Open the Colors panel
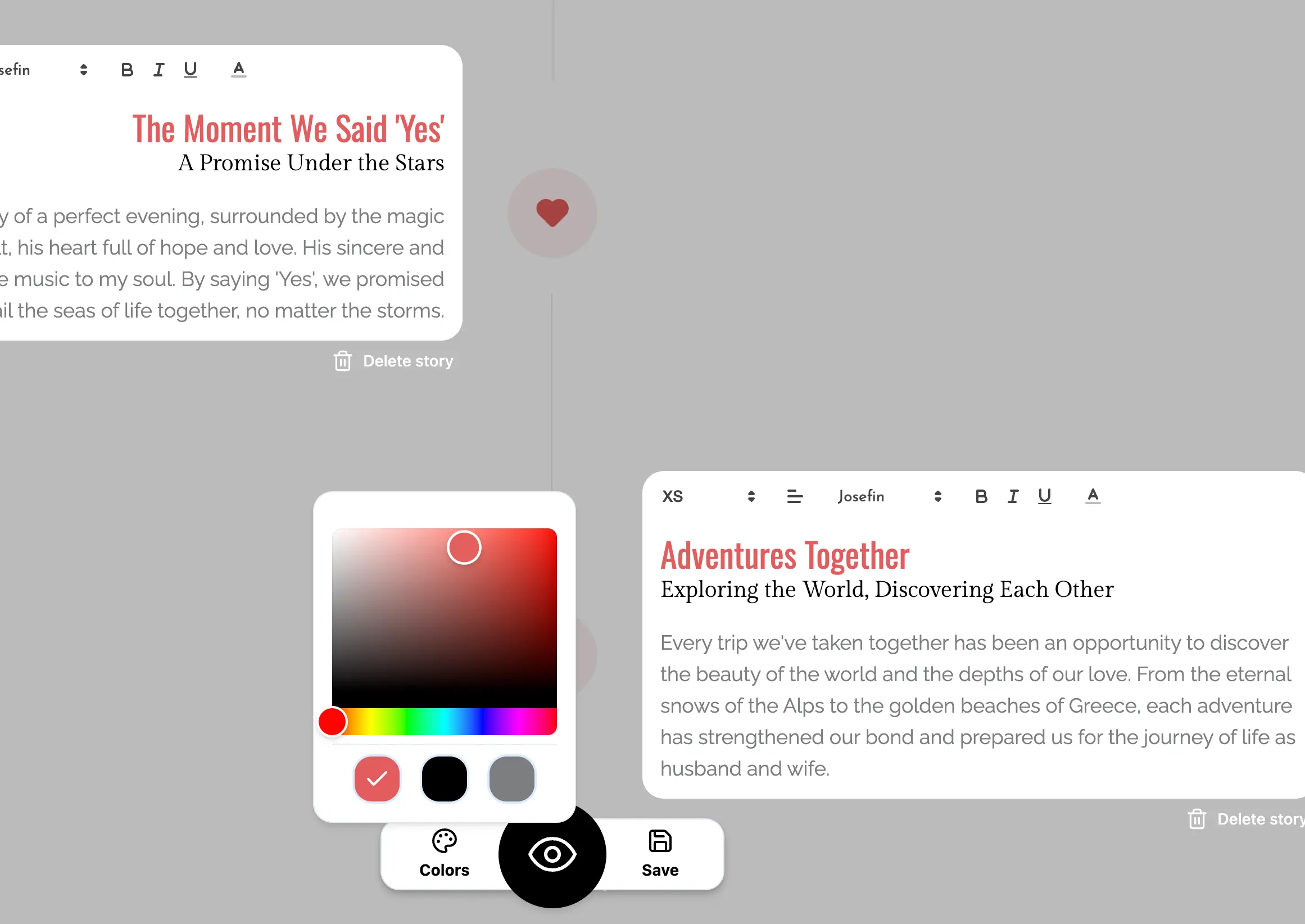1305x924 pixels. click(444, 855)
